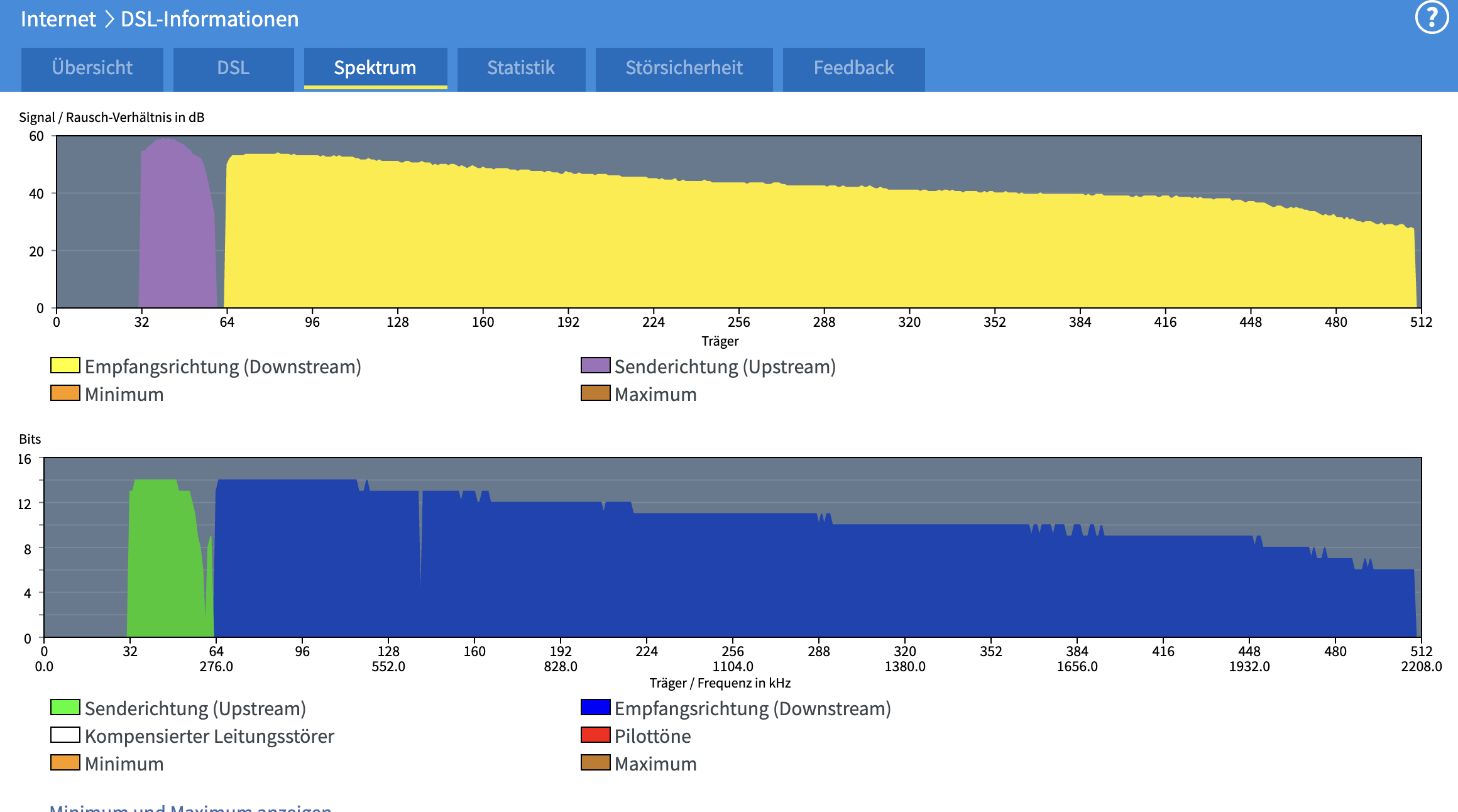Click 'Empfangsrichtung (Downstream)' label in Bits legend
Screen dimensions: 1458x812
pyautogui.click(x=753, y=708)
